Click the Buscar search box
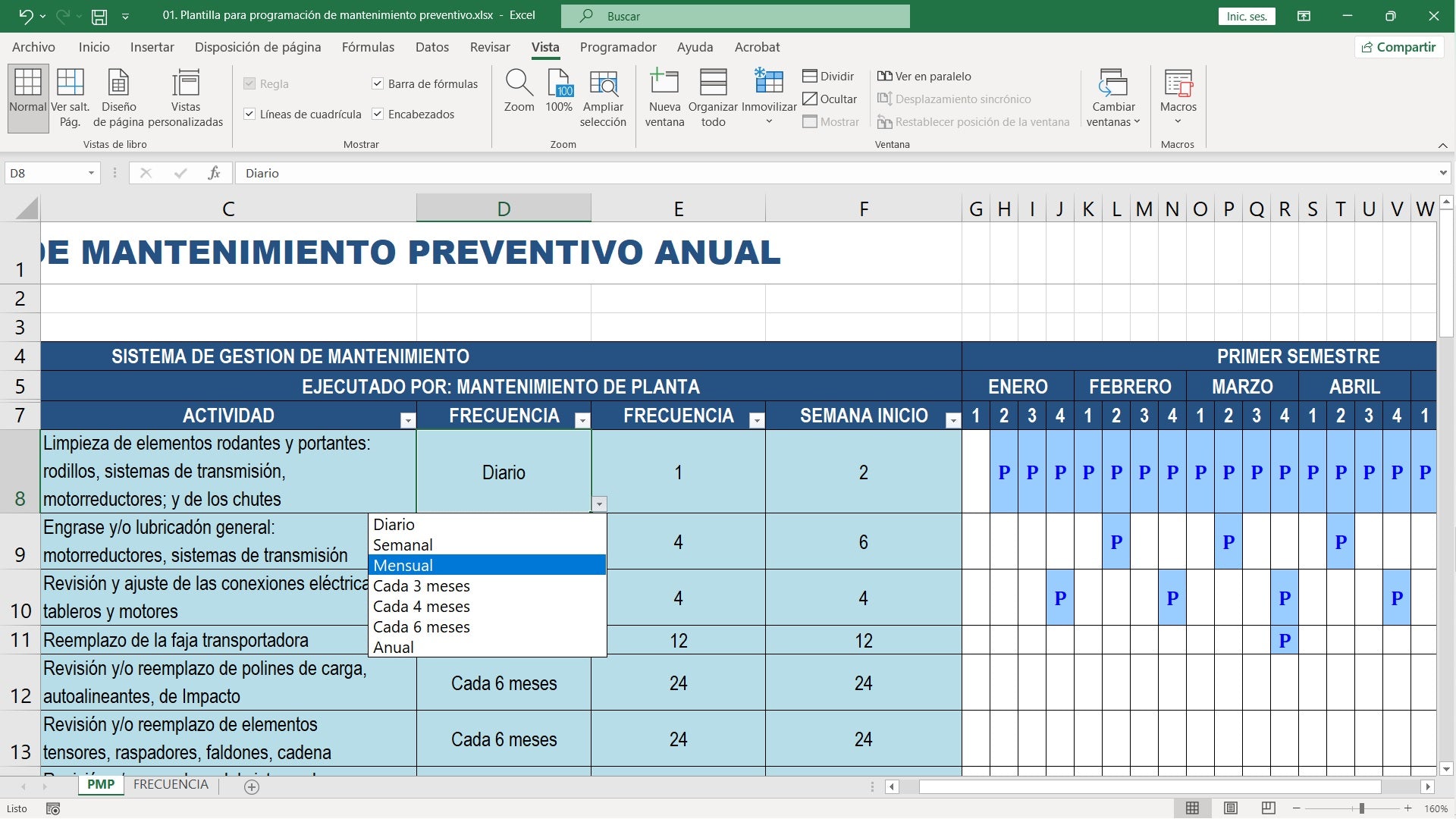1456x819 pixels. tap(735, 16)
